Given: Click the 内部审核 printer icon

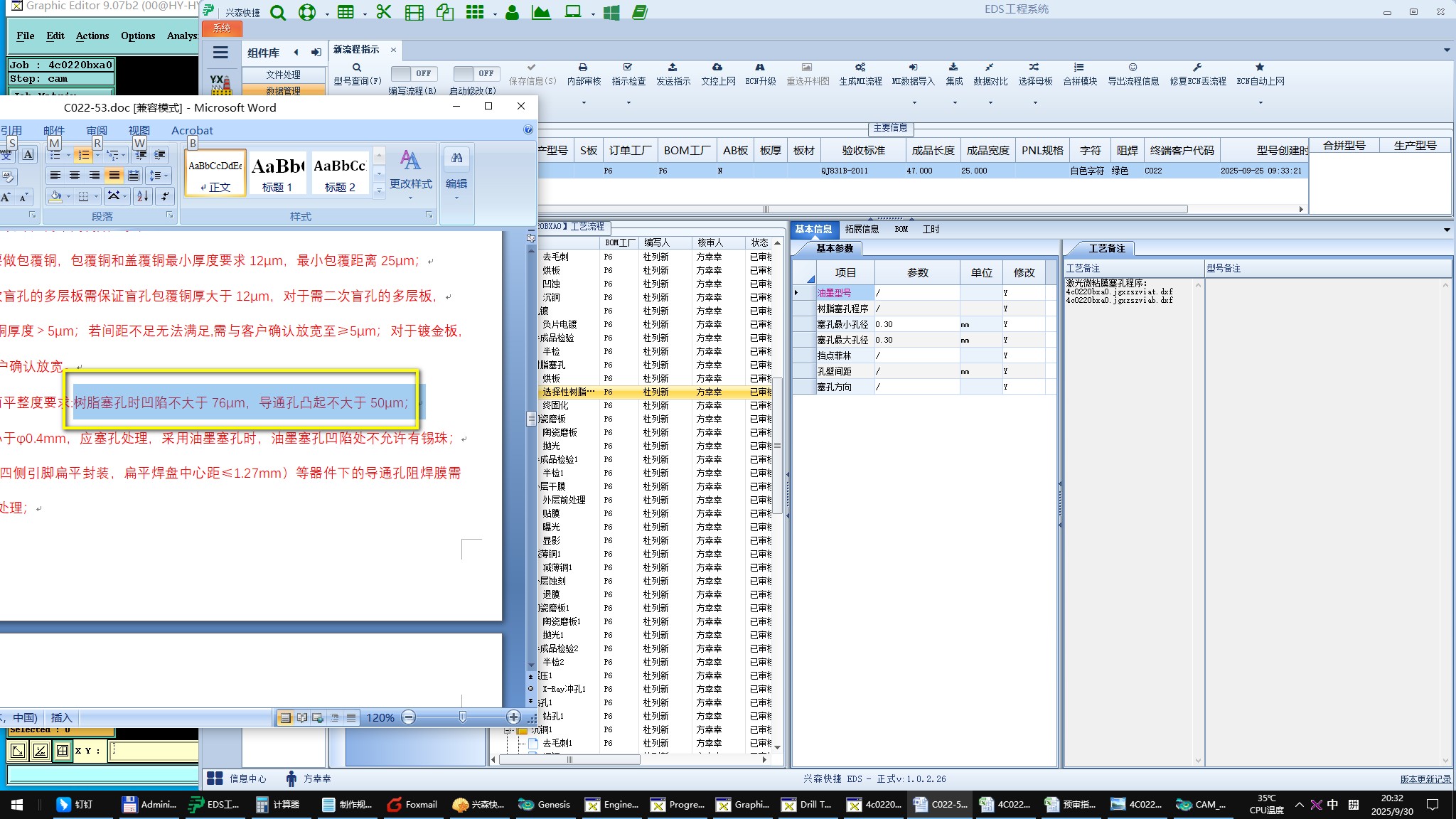Looking at the screenshot, I should point(583,68).
